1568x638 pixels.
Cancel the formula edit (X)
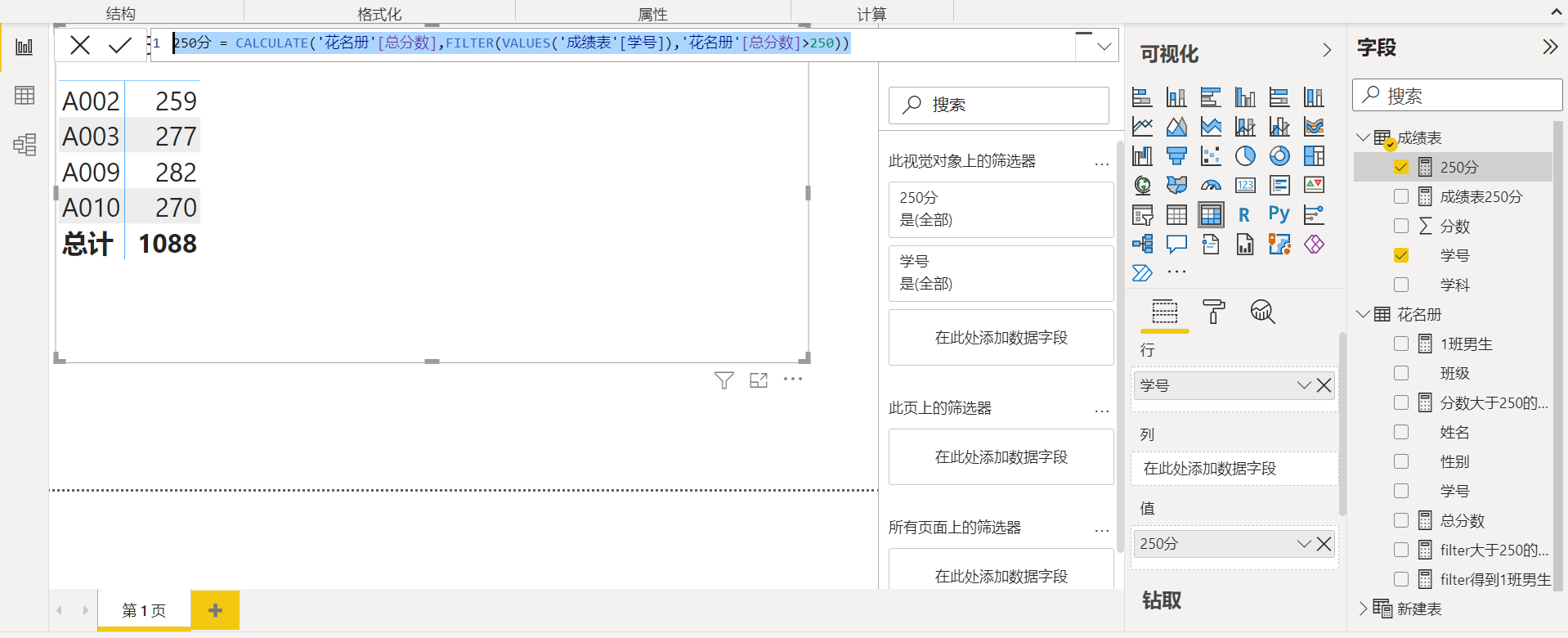click(x=80, y=45)
